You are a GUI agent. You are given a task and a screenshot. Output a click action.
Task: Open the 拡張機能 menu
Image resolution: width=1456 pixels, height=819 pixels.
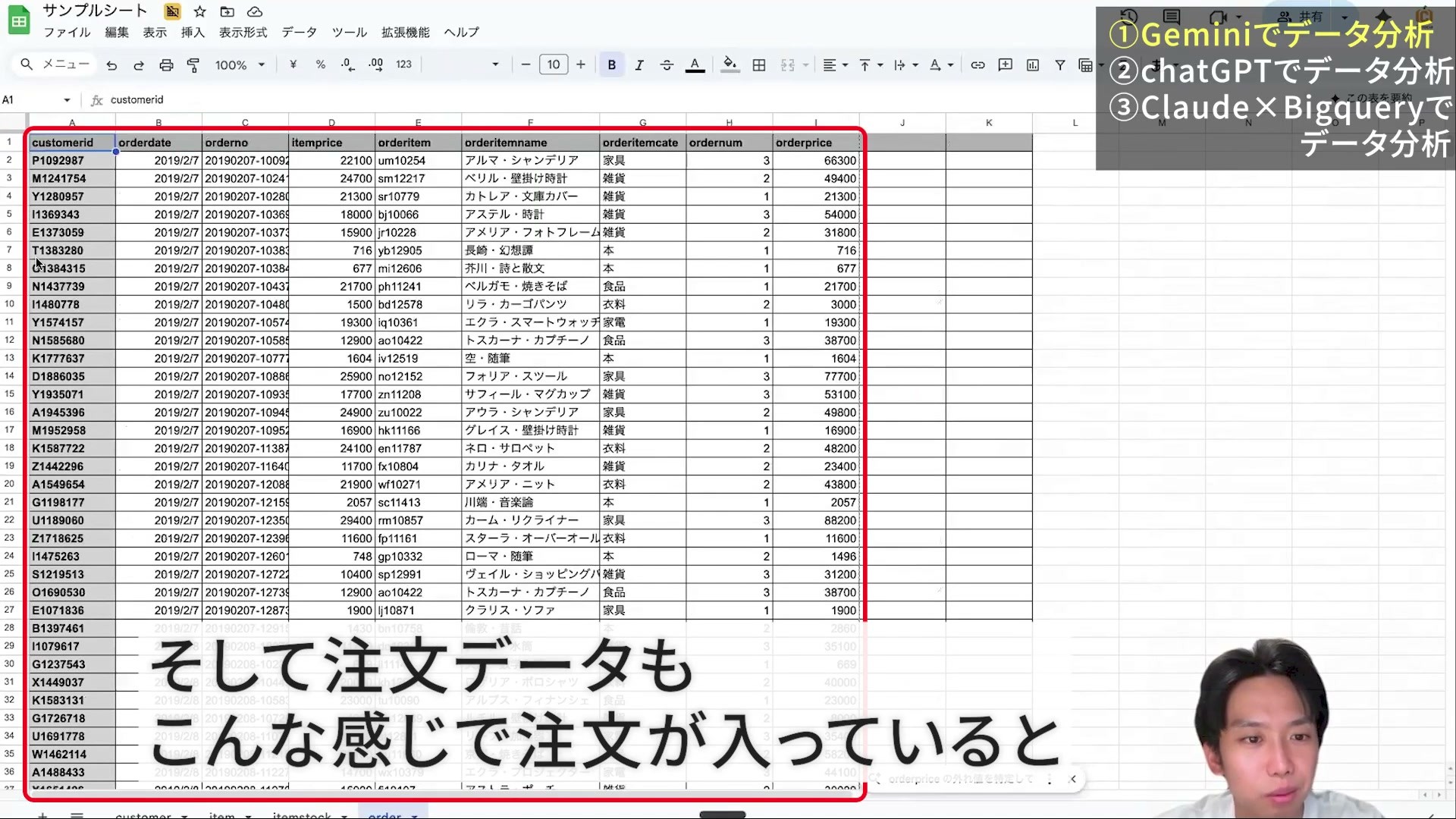pos(406,33)
